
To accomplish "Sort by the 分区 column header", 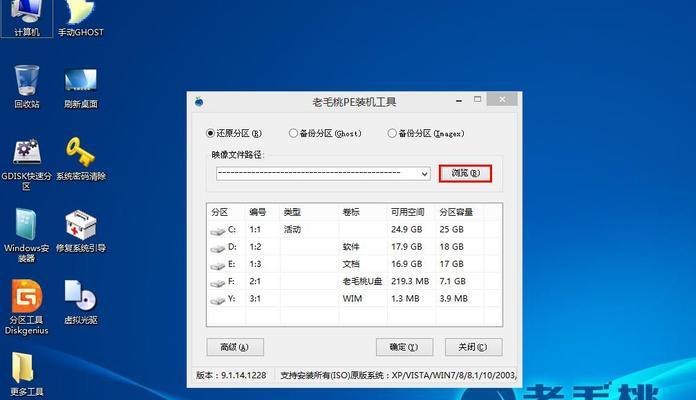I will click(226, 212).
